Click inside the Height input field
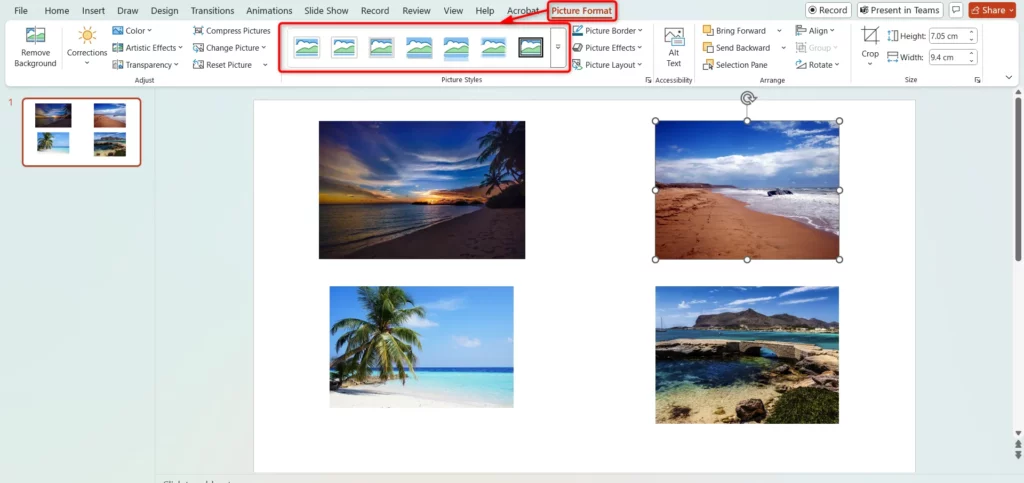This screenshot has height=483, width=1024. [949, 36]
